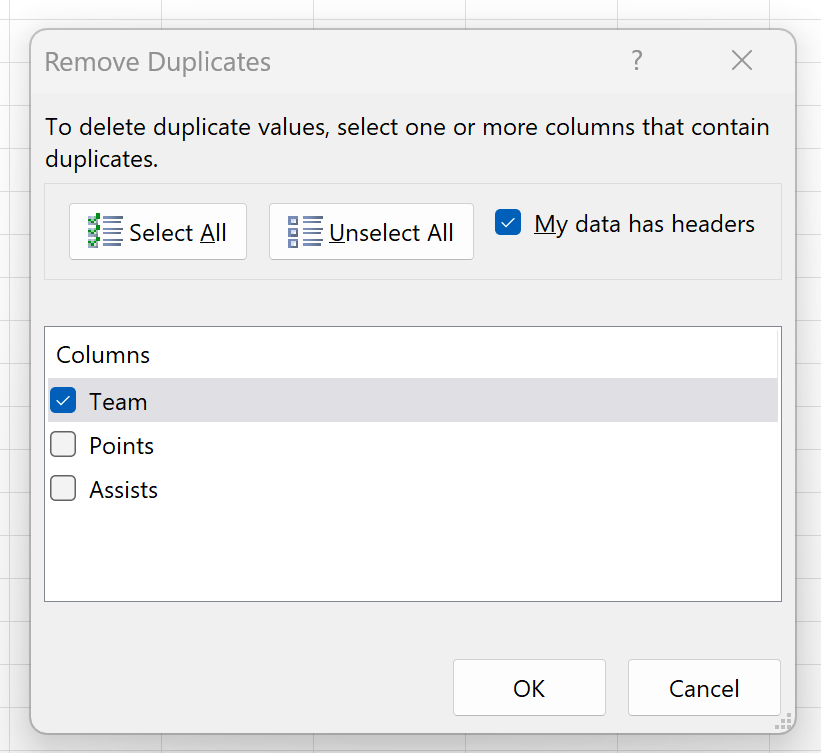Check the Assists column checkbox
Screen dimensions: 821x753
point(62,489)
